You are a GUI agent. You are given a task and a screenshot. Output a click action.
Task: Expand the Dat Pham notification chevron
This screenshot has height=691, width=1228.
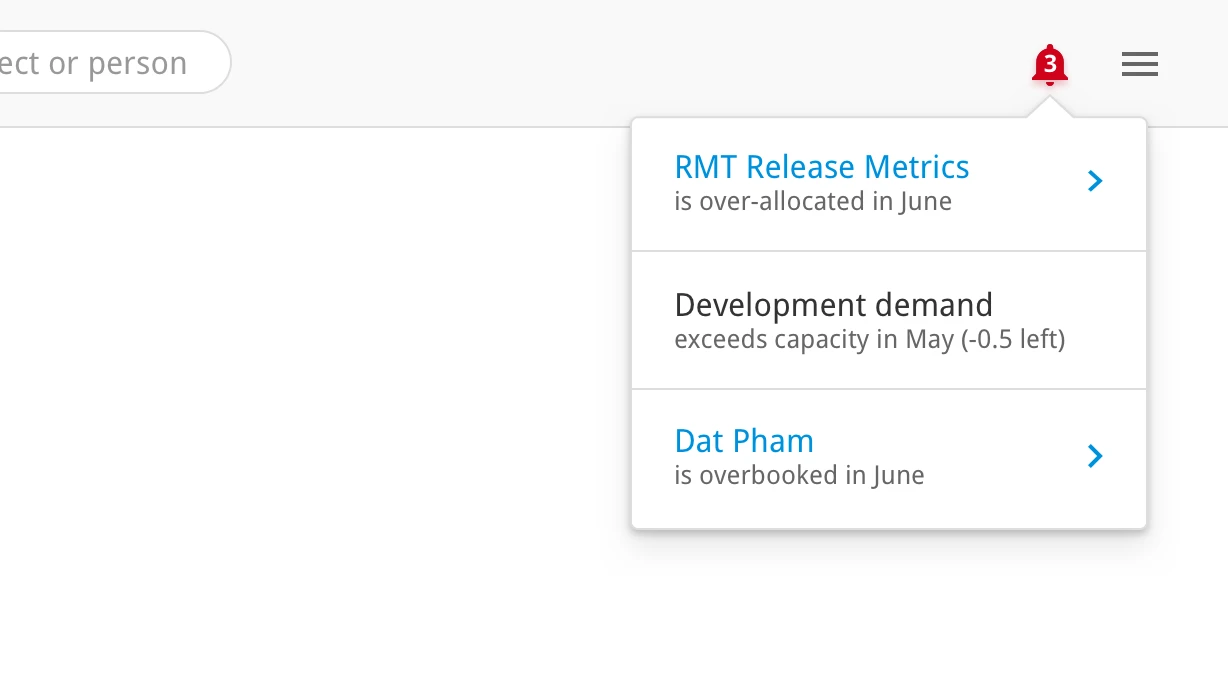coord(1095,456)
